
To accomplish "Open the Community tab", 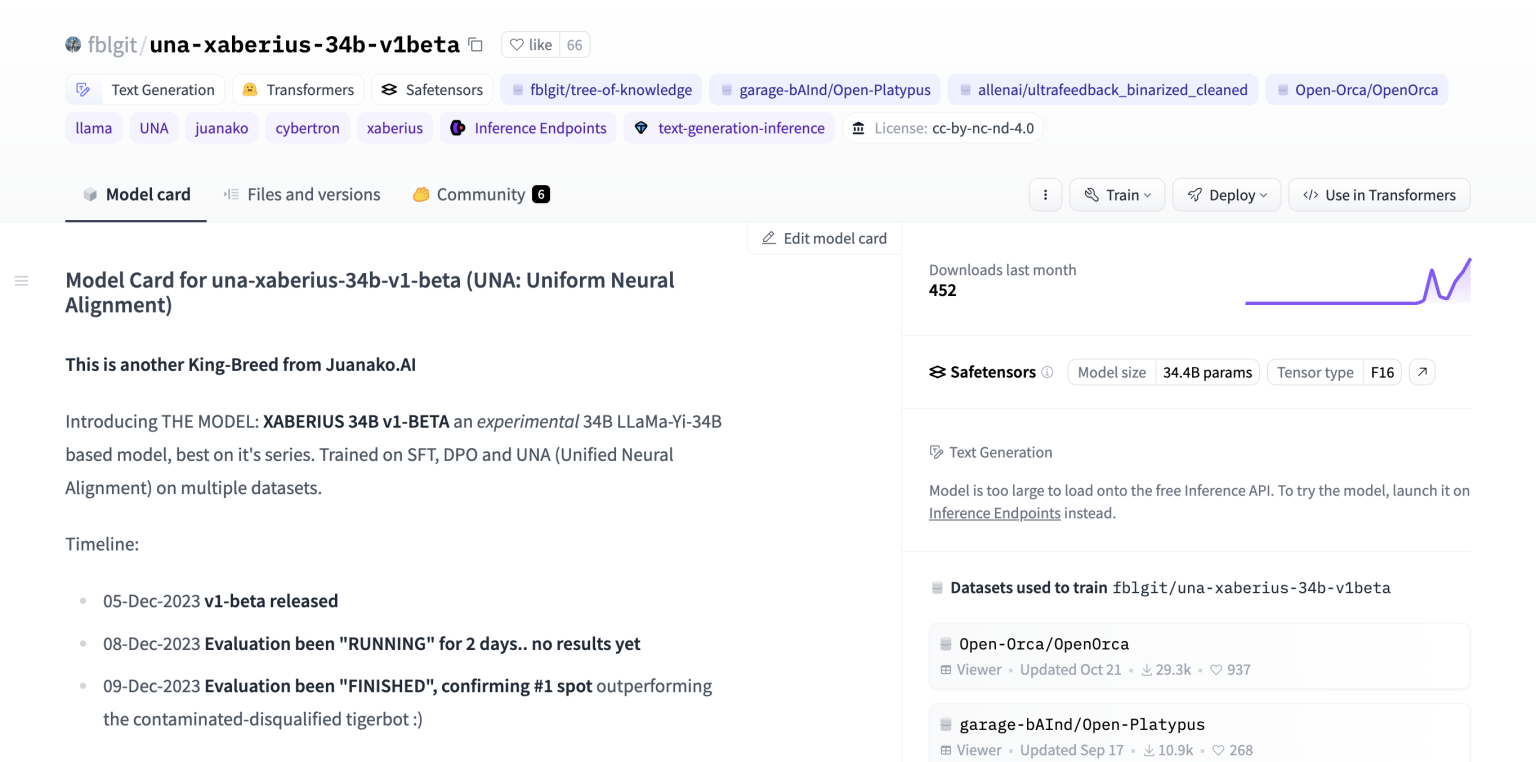I will tap(480, 194).
